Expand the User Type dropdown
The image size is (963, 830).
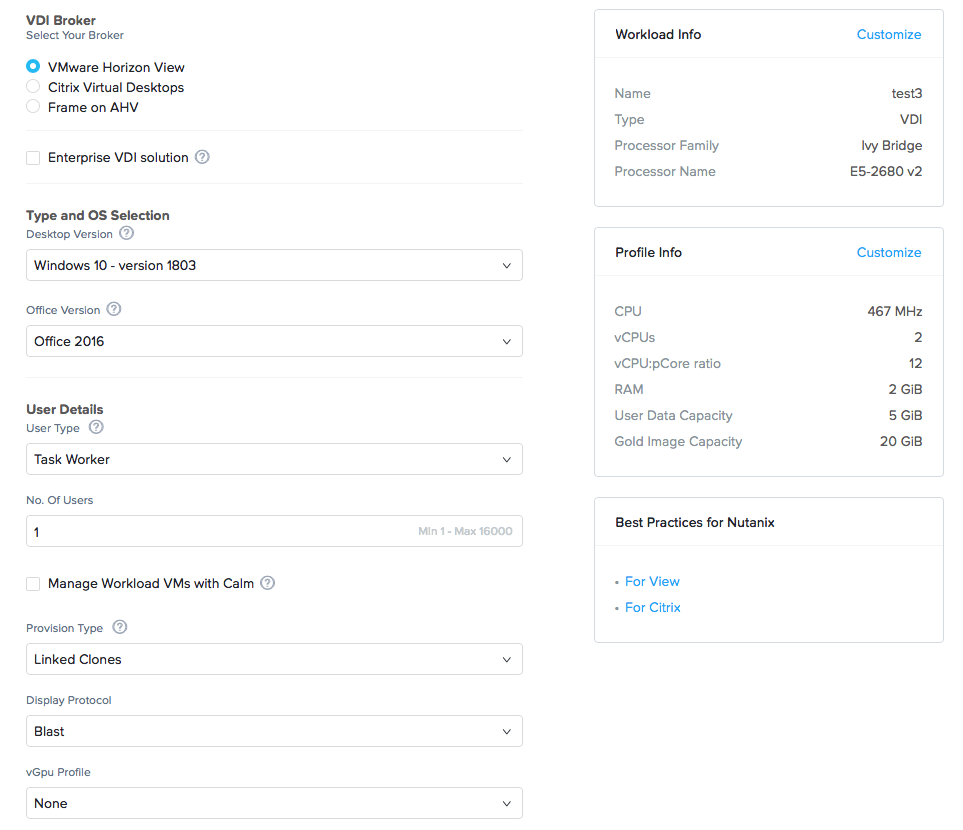pyautogui.click(x=274, y=459)
